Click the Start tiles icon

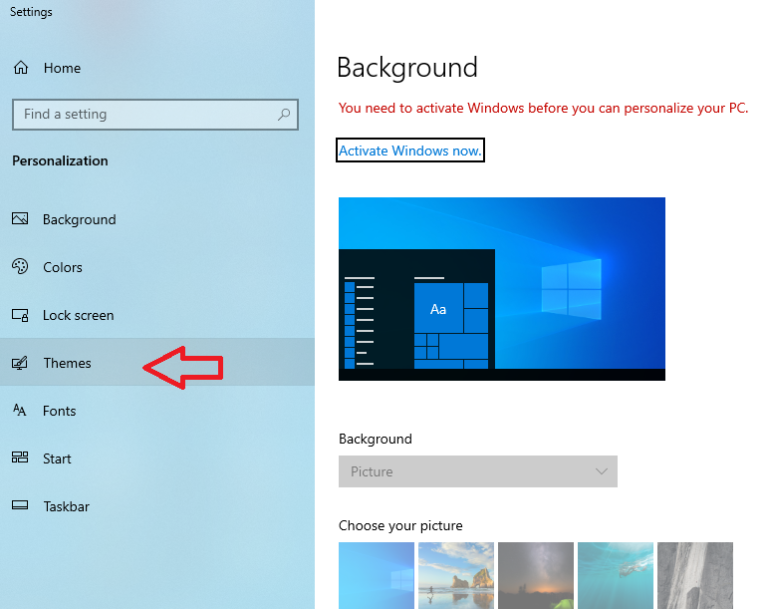coord(20,458)
